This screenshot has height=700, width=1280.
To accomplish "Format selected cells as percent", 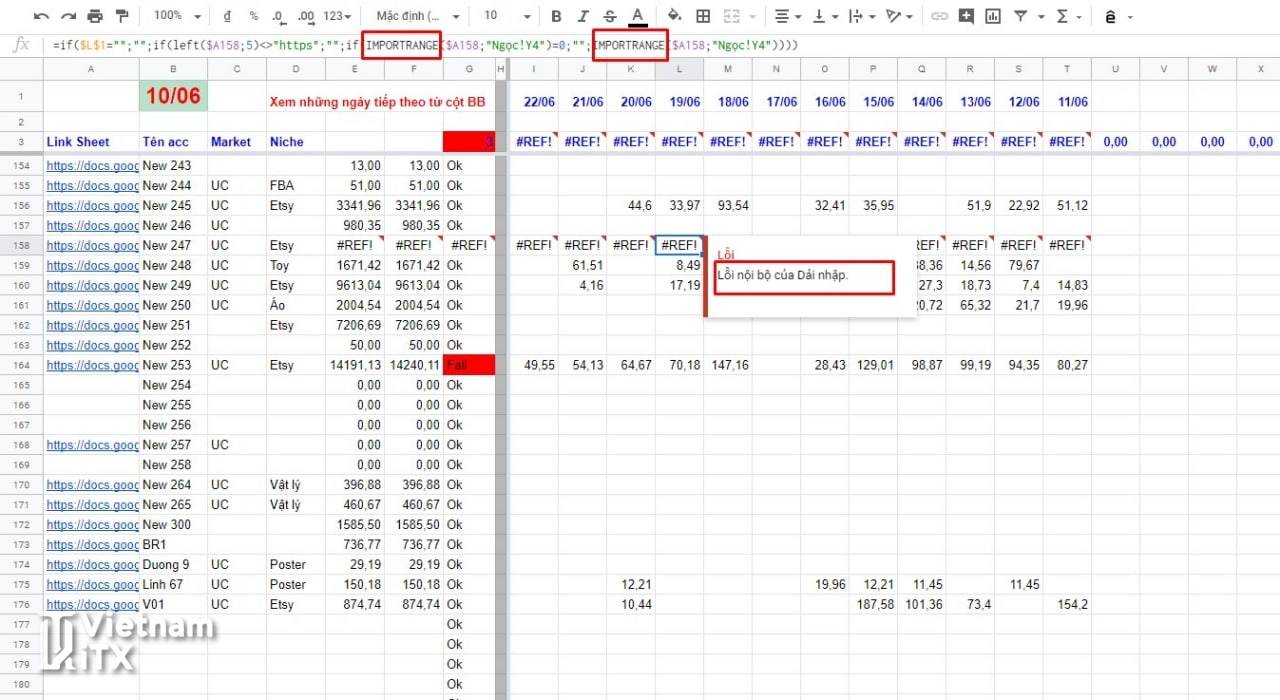I will 253,16.
